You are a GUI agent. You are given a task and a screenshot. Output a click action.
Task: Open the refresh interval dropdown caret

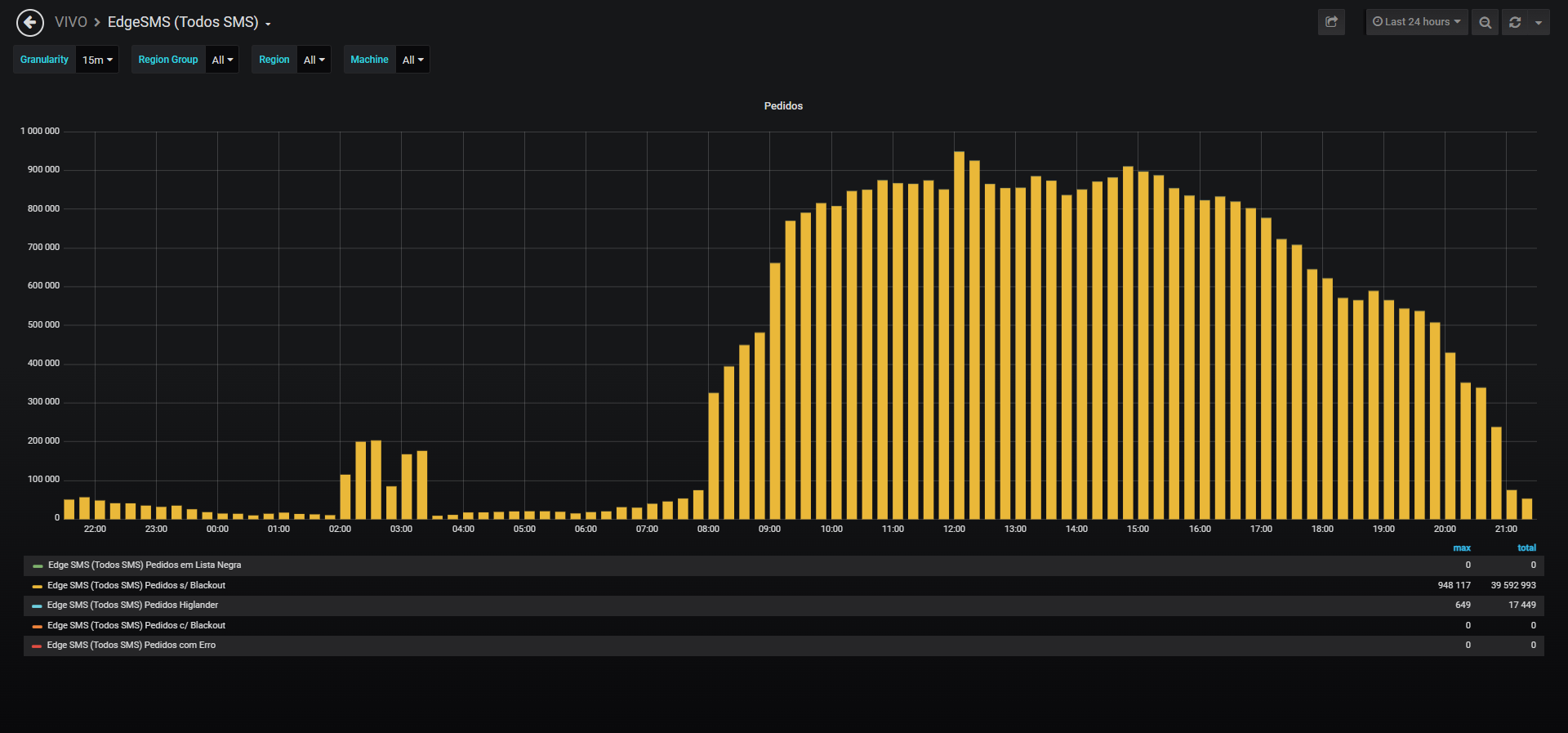coord(1539,22)
